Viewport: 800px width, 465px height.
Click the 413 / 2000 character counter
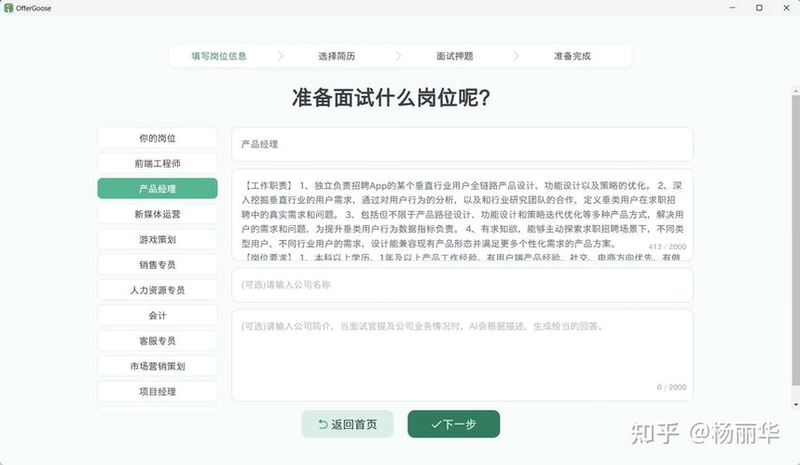(667, 247)
